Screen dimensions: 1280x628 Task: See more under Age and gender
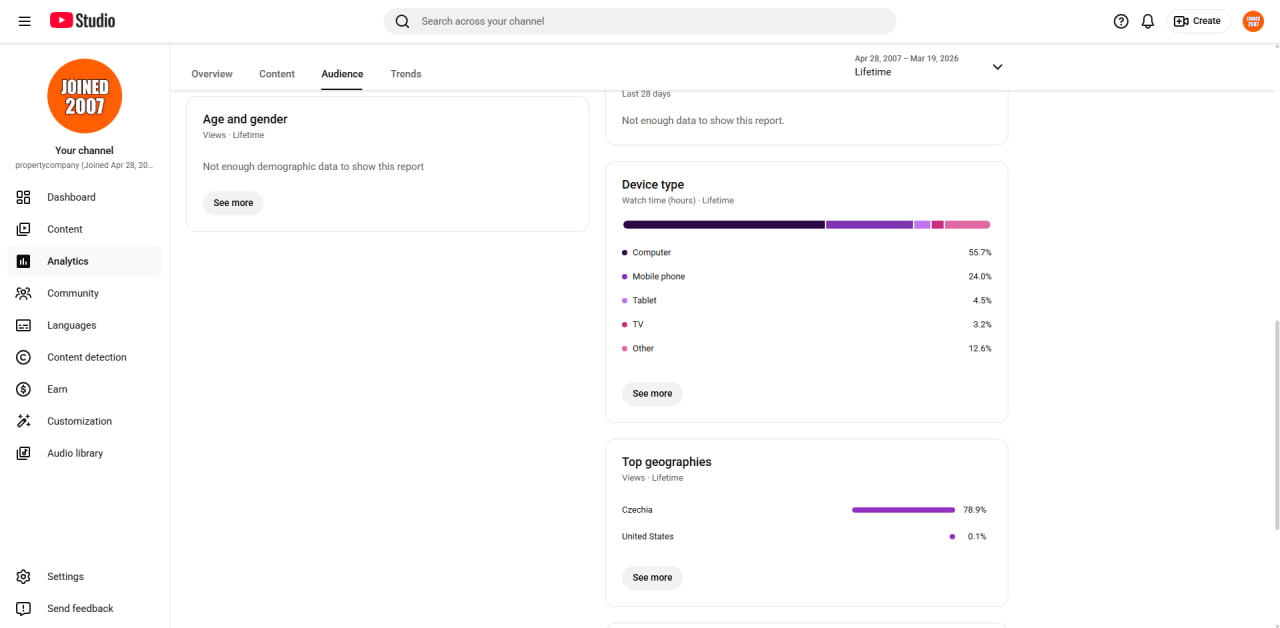(233, 203)
